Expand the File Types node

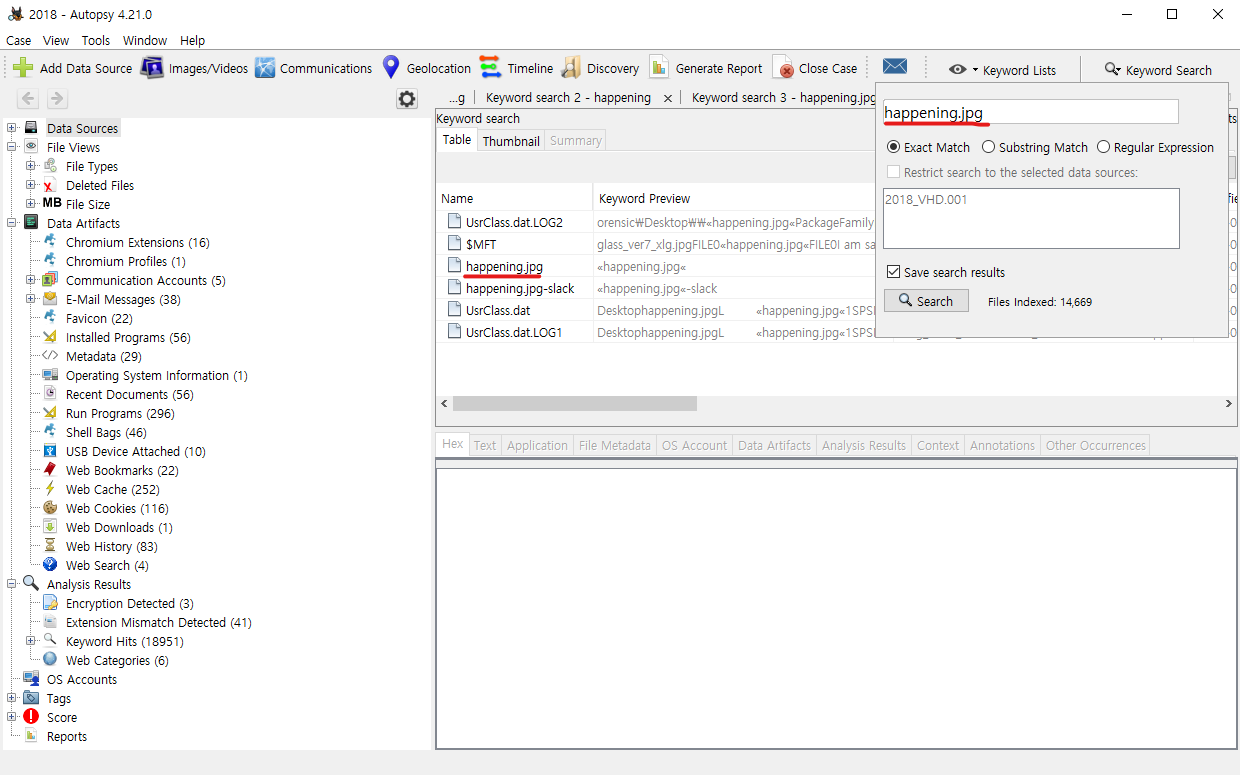[31, 166]
